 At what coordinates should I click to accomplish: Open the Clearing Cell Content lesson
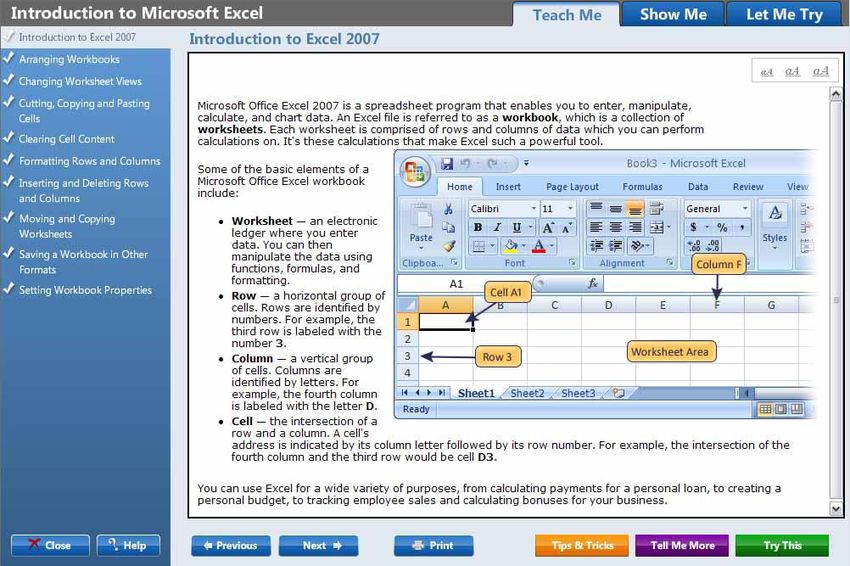point(66,139)
